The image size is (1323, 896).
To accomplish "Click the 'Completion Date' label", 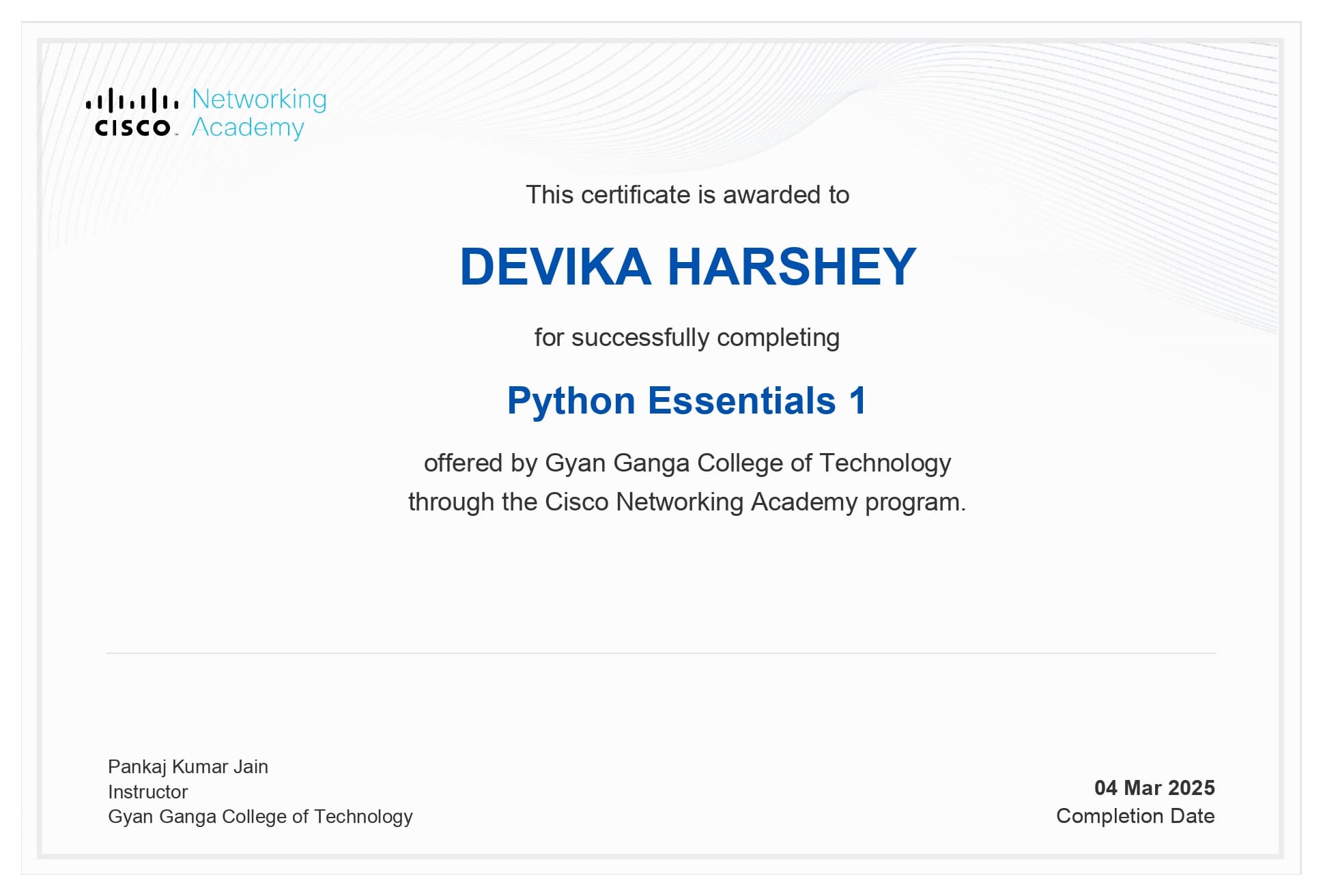I will (x=1135, y=816).
